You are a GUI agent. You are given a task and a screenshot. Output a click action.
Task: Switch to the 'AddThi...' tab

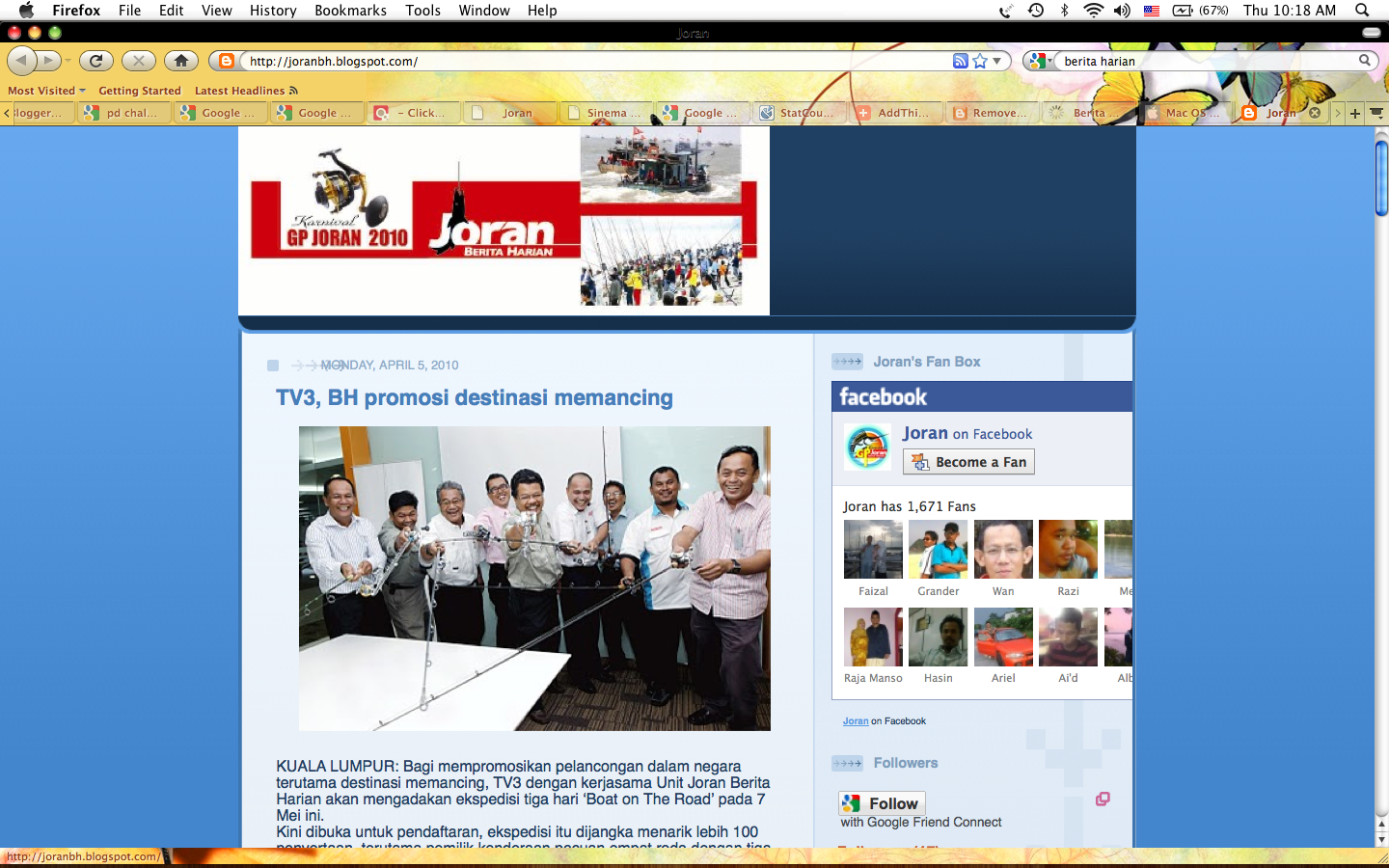[x=895, y=113]
